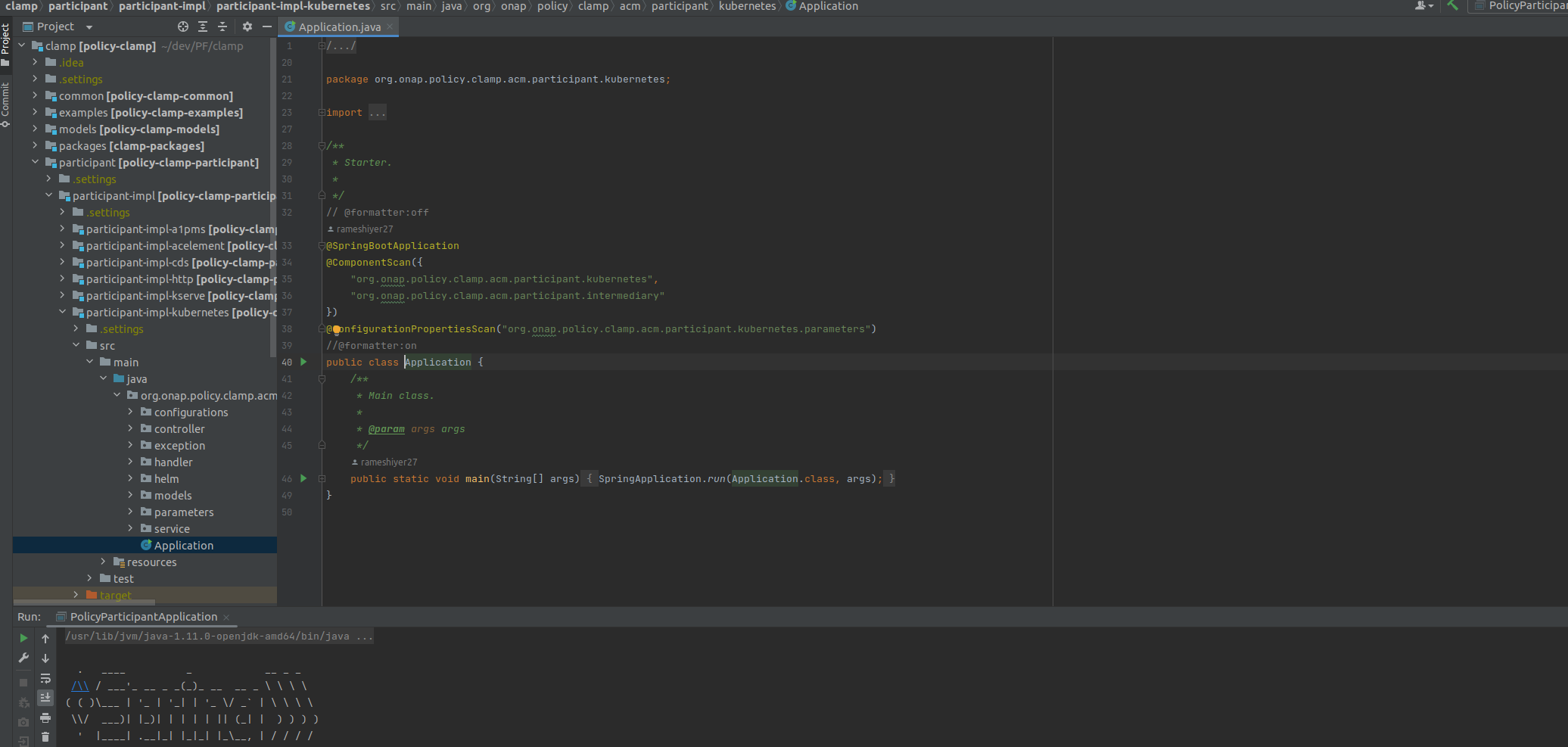Click folded java command path in console
Viewport: 1568px width, 747px height.
coord(219,637)
